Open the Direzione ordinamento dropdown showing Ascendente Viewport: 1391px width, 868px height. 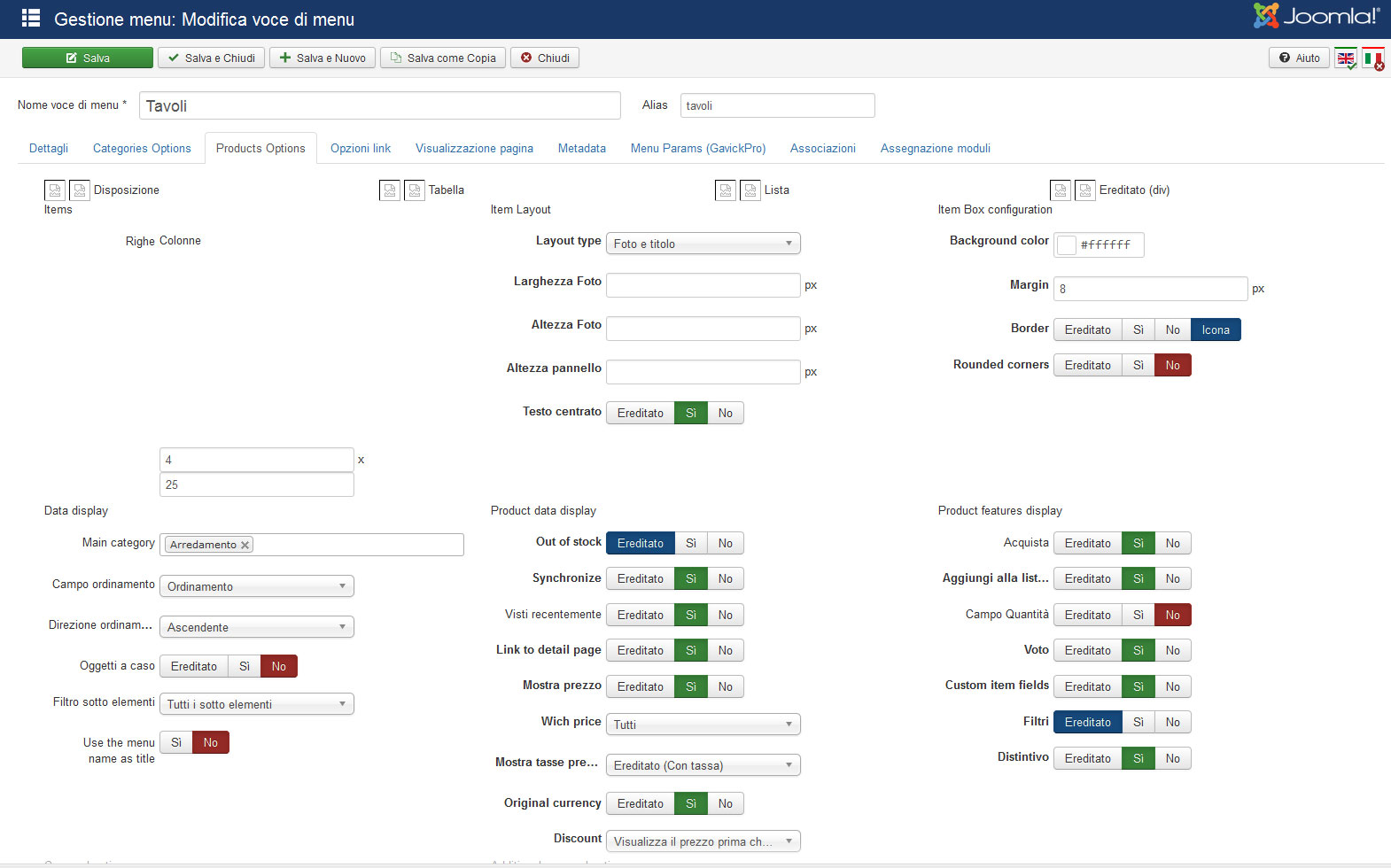257,627
